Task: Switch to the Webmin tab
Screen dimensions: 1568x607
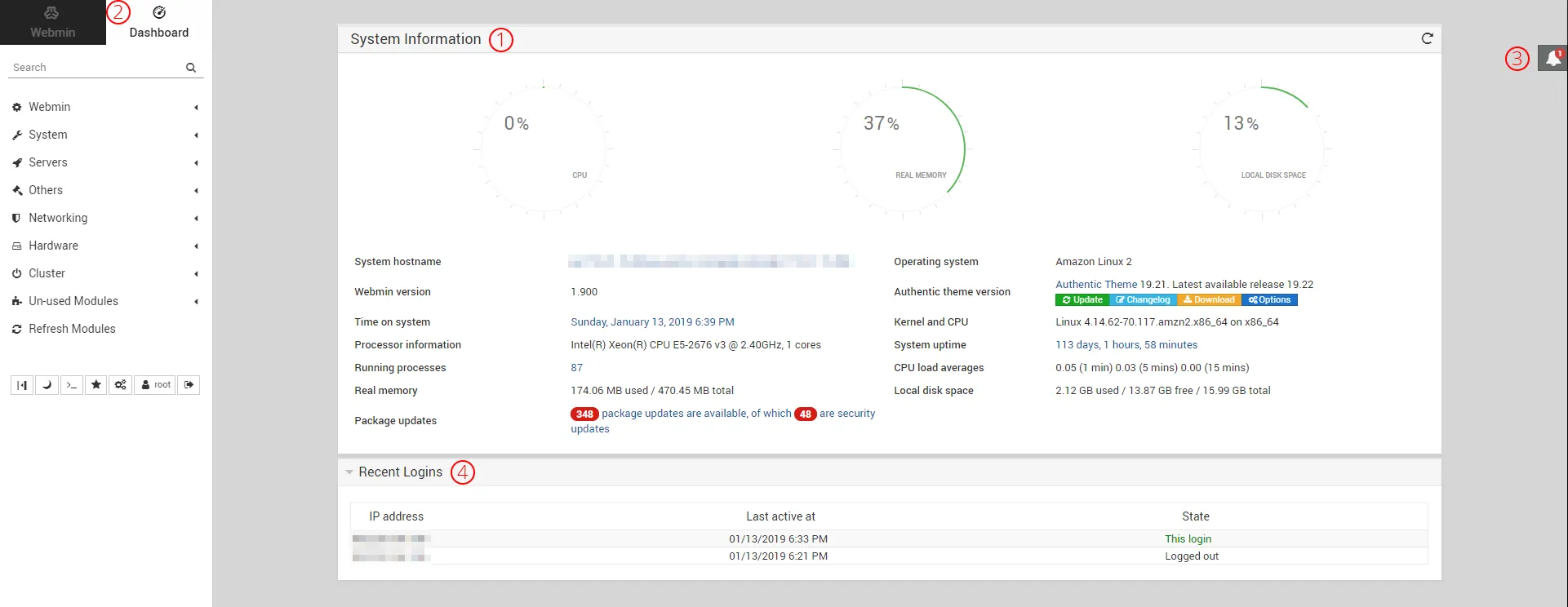Action: coord(53,23)
